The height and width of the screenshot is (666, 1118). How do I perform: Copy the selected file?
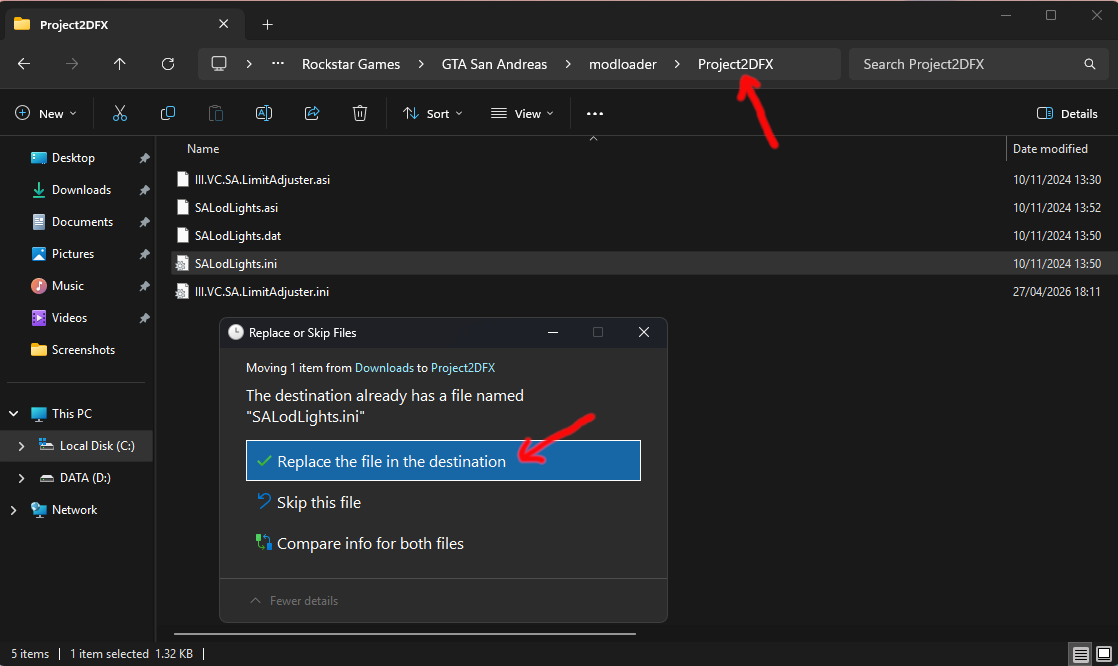point(168,113)
